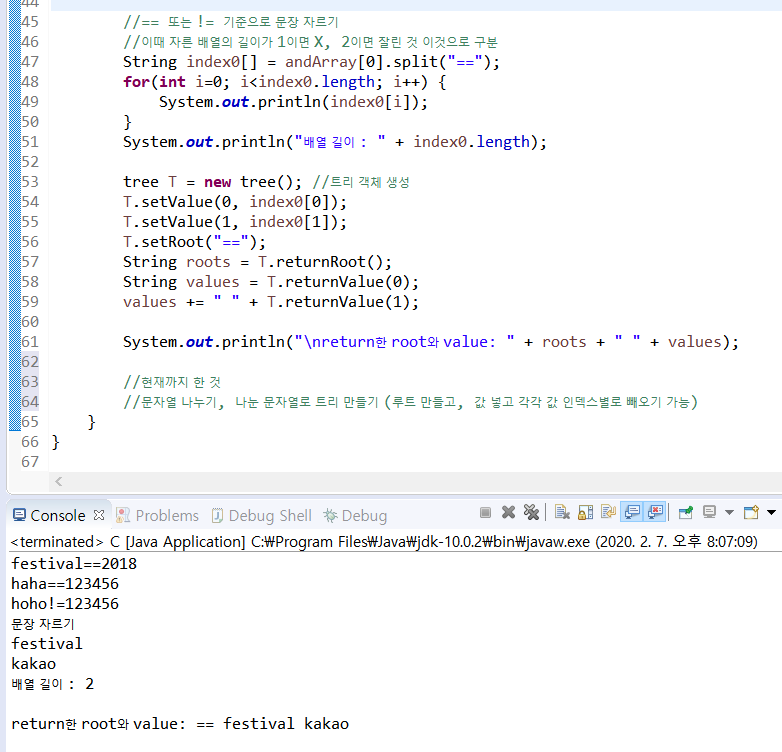
Task: Click console output '문장 자르기'
Action: (43, 624)
